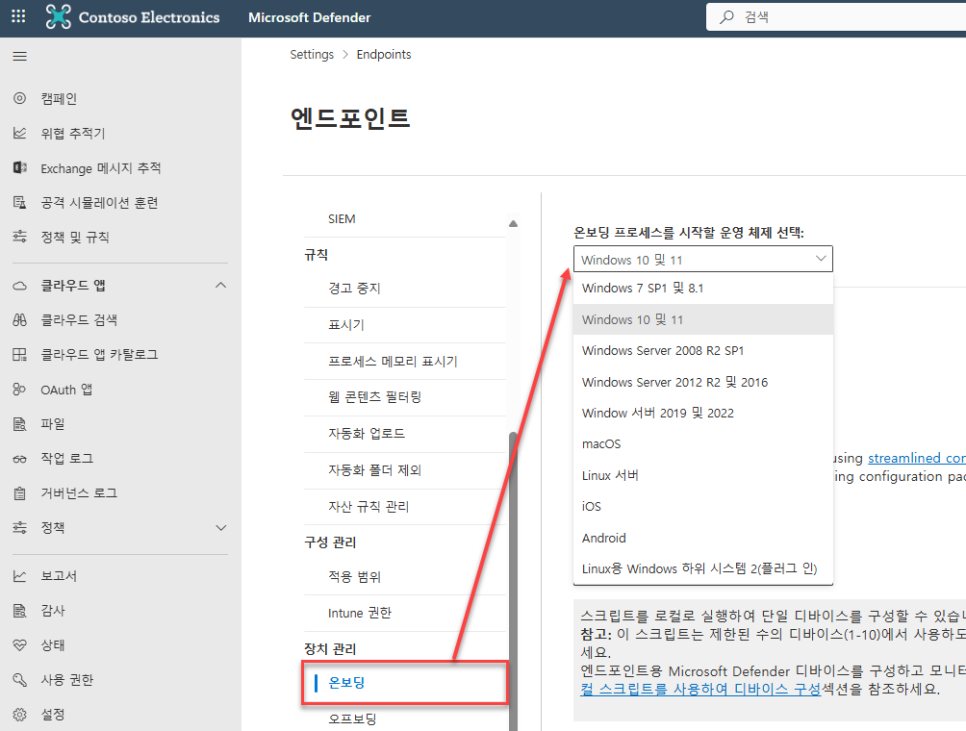Open 스크립트를 사용하여 디바이스 구성 link

click(700, 689)
